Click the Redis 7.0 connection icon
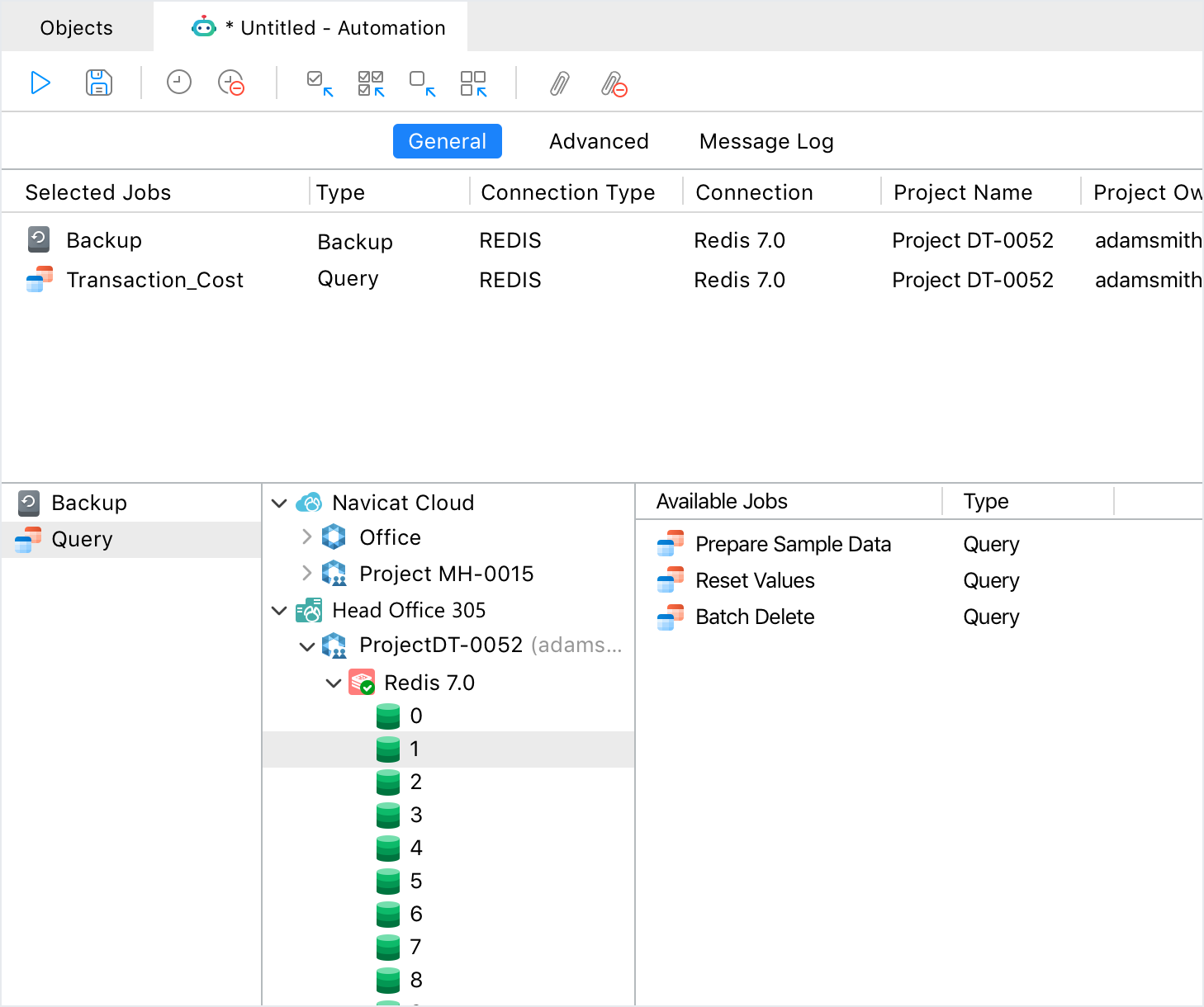The image size is (1204, 1007). click(362, 682)
